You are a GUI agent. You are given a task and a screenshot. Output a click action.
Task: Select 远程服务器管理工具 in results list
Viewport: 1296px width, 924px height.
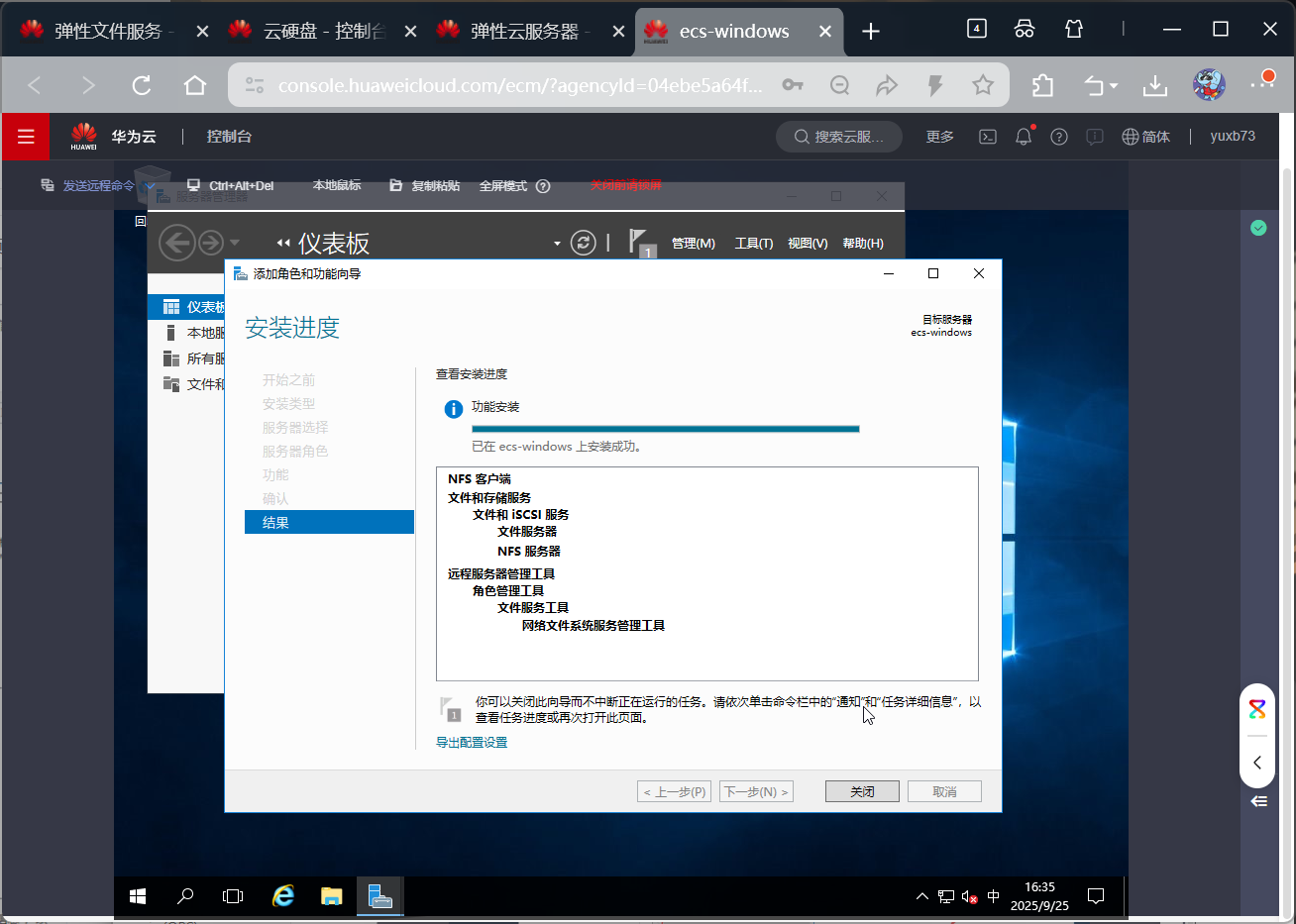tap(501, 574)
